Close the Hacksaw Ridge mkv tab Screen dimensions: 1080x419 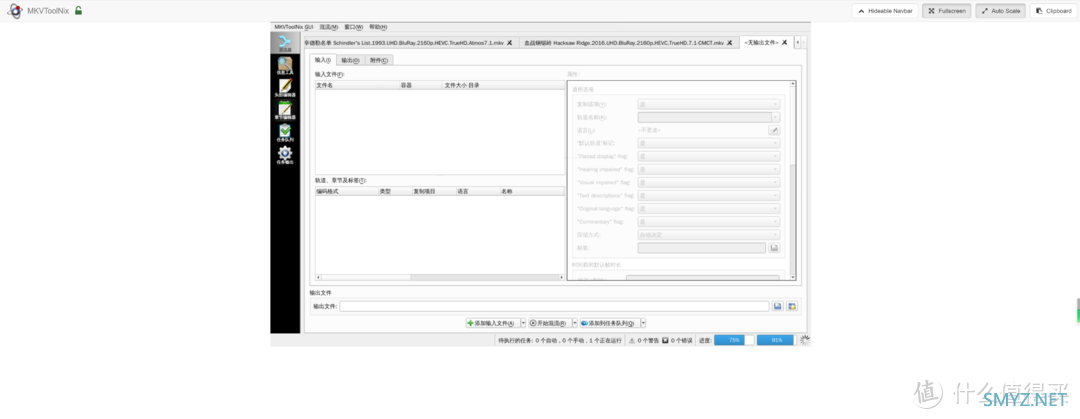(729, 43)
